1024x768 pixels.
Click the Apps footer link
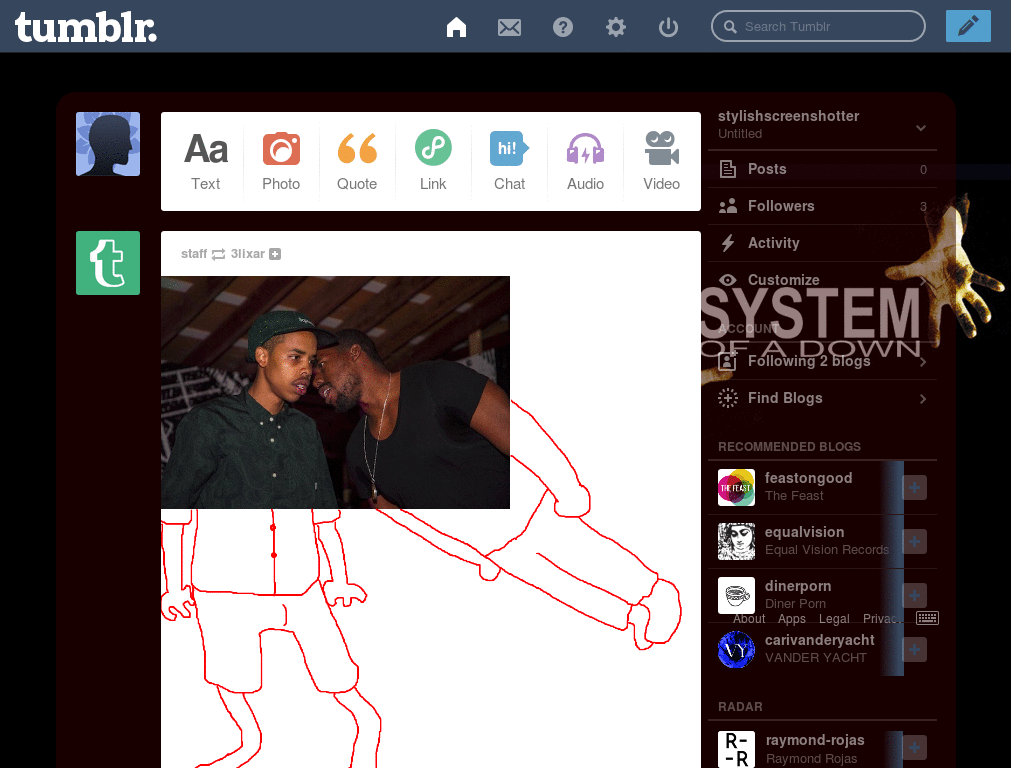pos(792,618)
